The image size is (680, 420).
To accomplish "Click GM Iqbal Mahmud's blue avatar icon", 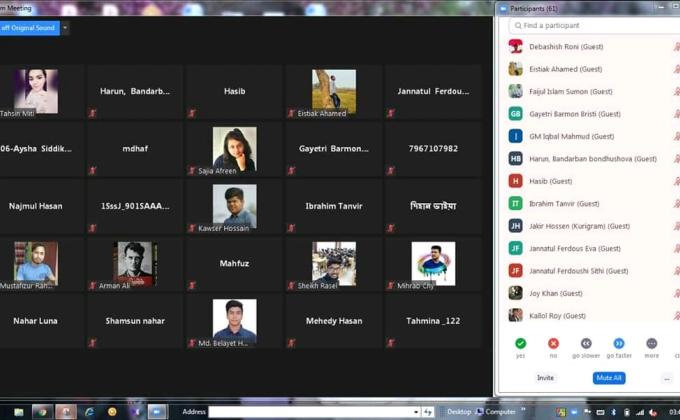I will click(x=515, y=136).
